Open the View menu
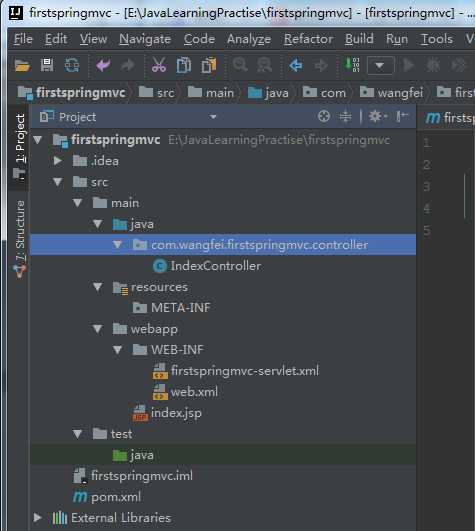 (x=93, y=39)
